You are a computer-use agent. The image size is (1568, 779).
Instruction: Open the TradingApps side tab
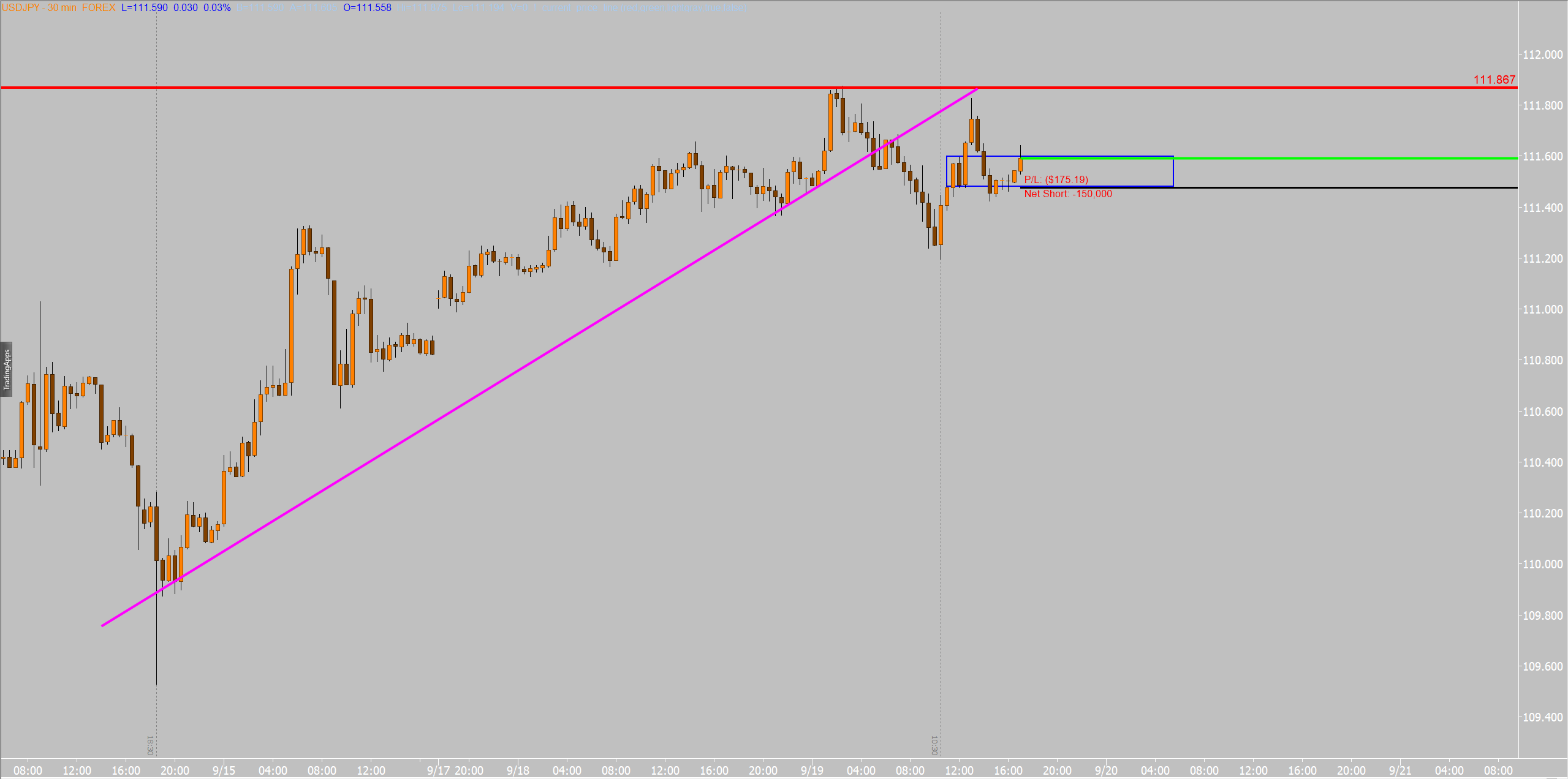[6, 369]
